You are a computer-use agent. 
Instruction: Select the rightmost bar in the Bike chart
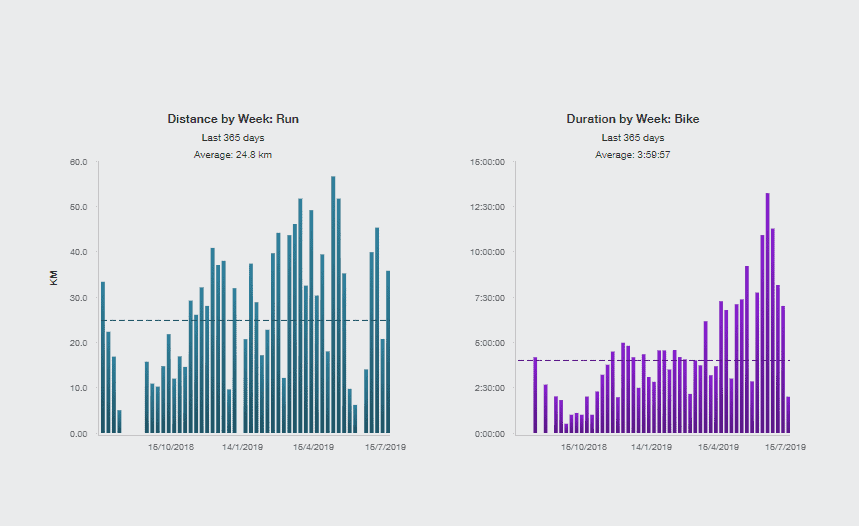point(788,415)
